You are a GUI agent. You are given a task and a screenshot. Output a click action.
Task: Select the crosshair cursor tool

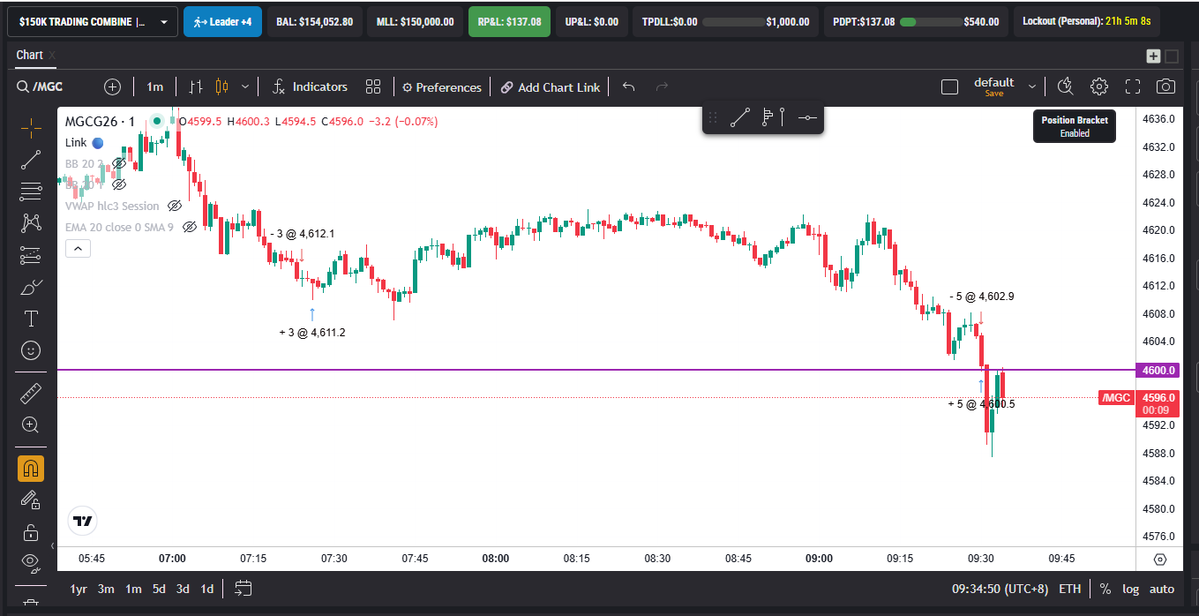[31, 128]
